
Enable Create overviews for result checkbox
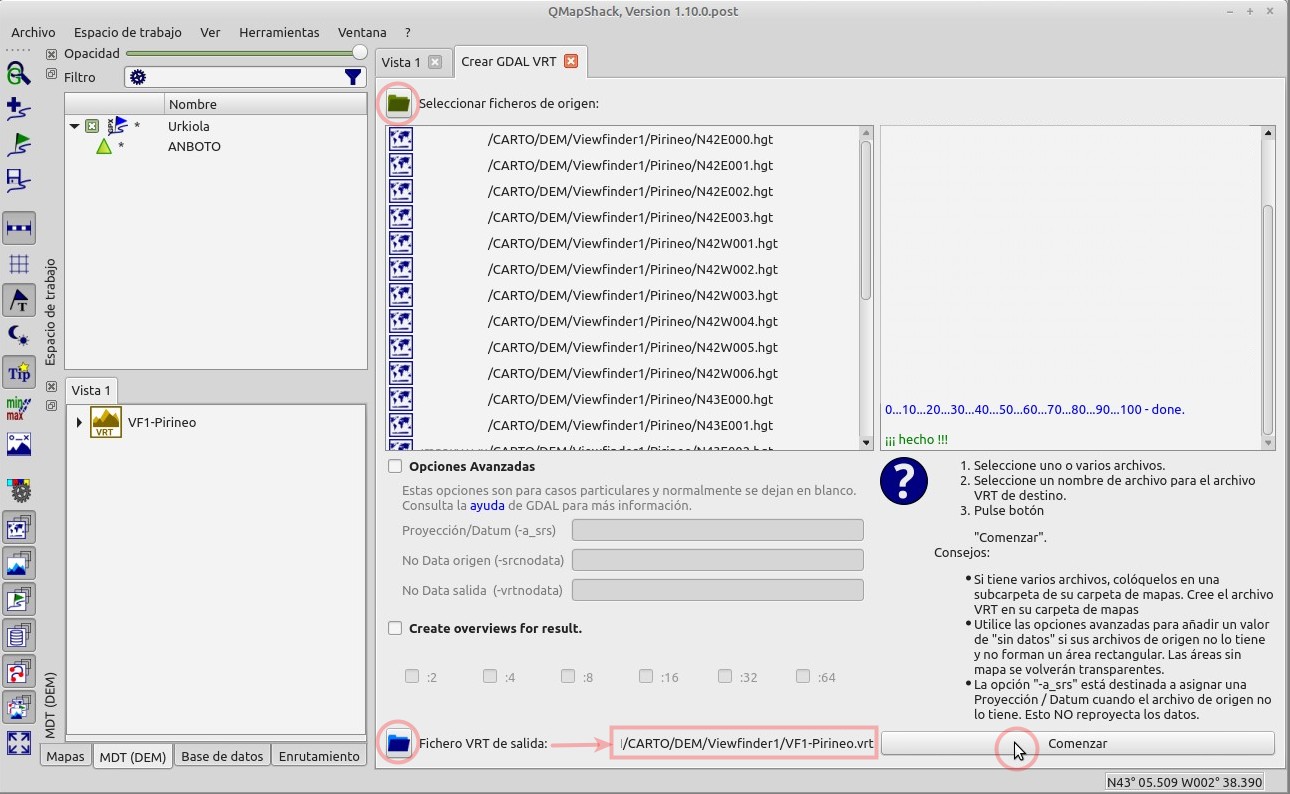point(395,628)
